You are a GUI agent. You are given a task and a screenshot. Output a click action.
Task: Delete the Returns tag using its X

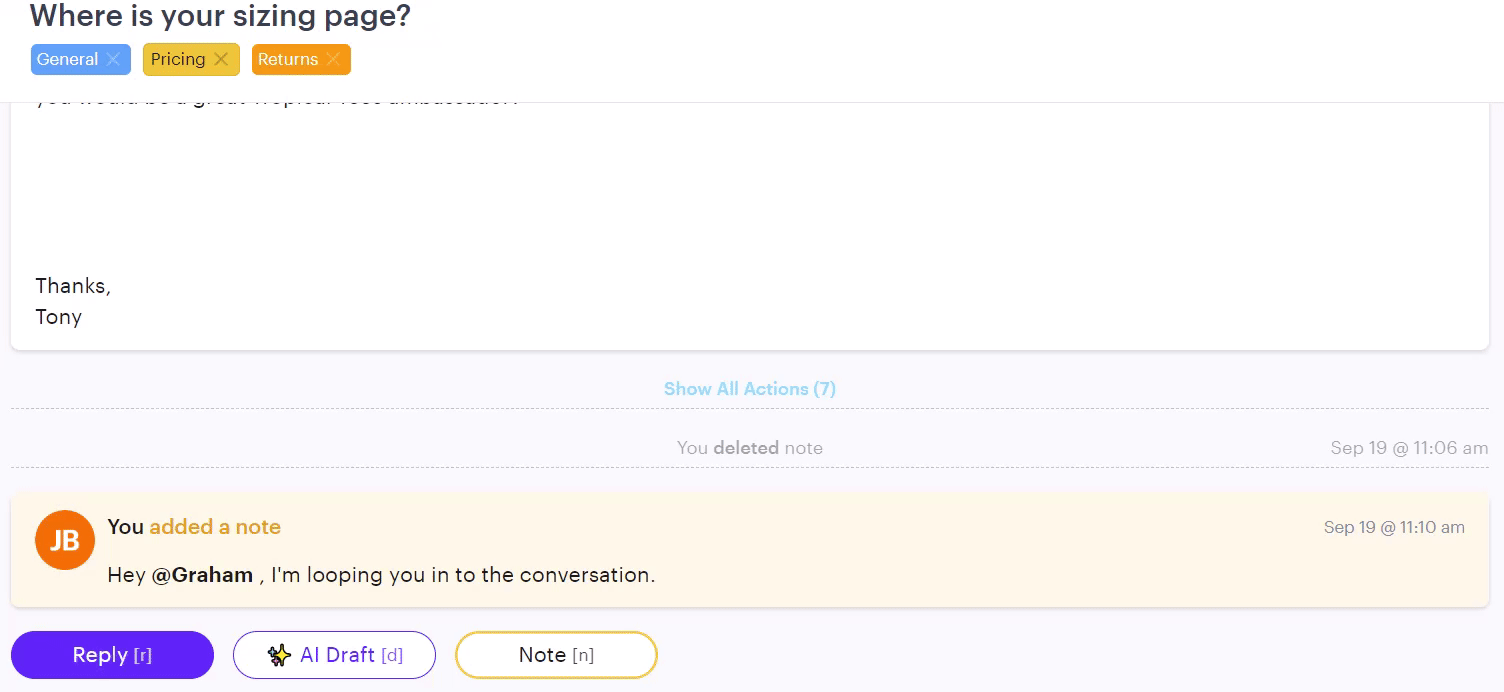[333, 60]
